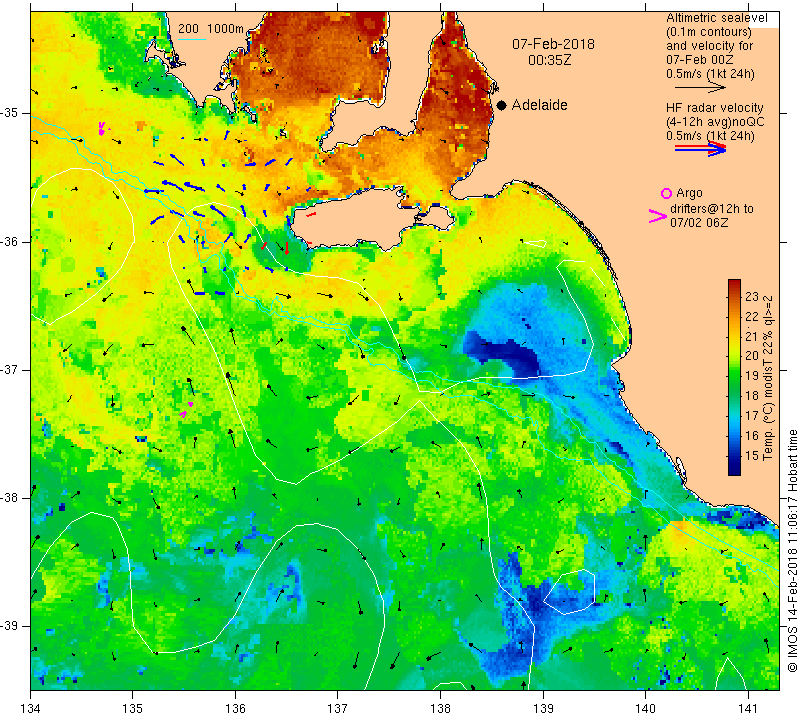Image resolution: width=800 pixels, height=720 pixels.
Task: Click the '-39' latitude axis label
Action: point(11,626)
